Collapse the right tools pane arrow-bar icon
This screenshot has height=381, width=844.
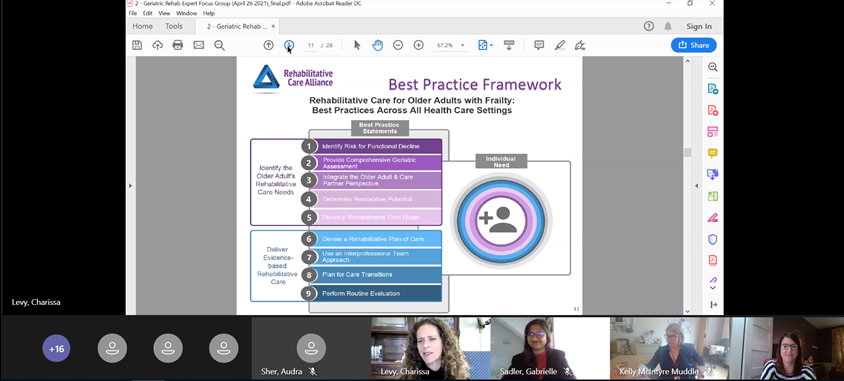coord(714,305)
